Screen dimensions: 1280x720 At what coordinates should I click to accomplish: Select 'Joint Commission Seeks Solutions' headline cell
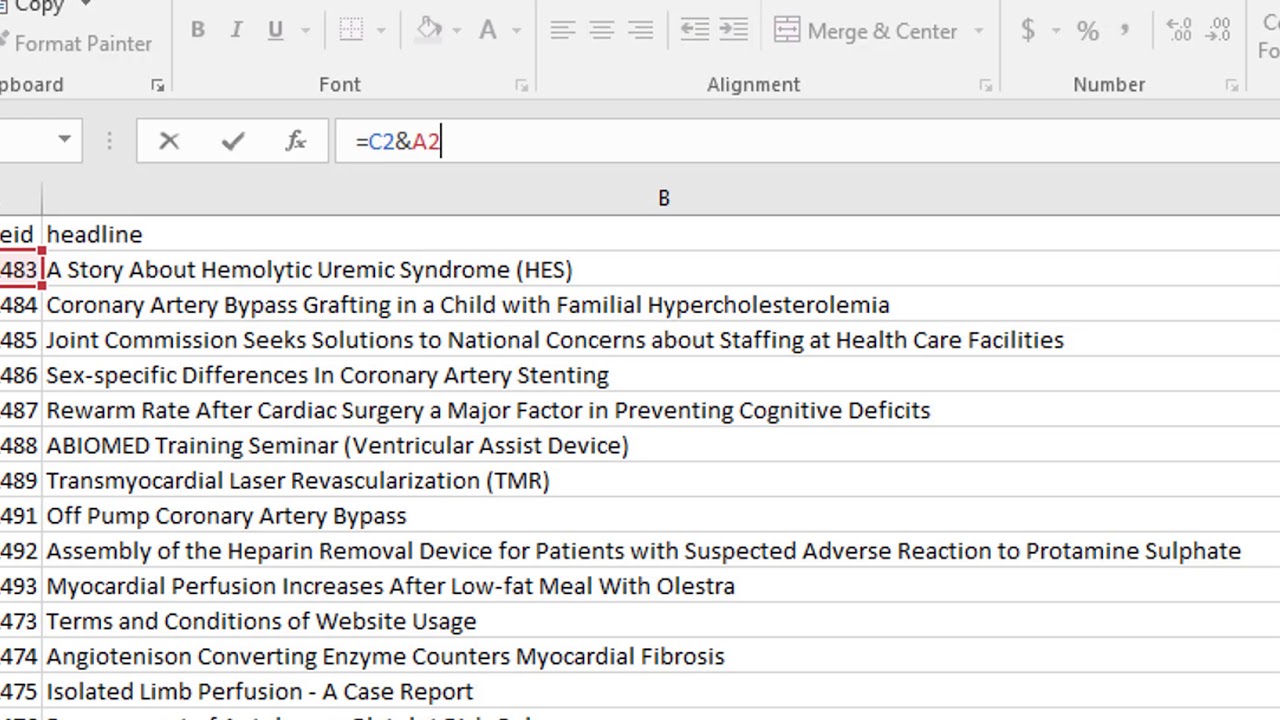click(662, 340)
